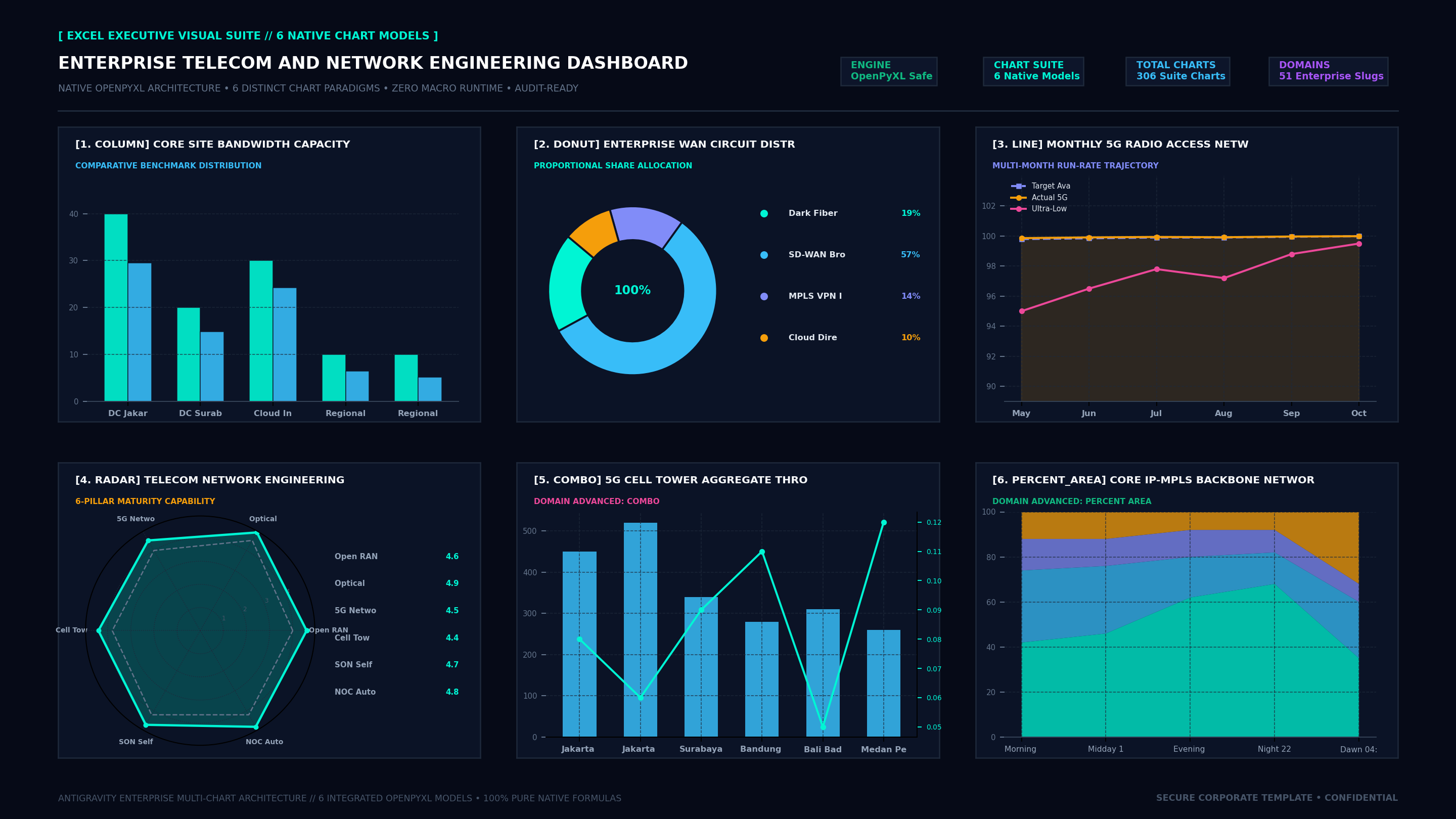The height and width of the screenshot is (819, 1456).
Task: Click the Morning area chart label
Action: pyautogui.click(x=1020, y=749)
